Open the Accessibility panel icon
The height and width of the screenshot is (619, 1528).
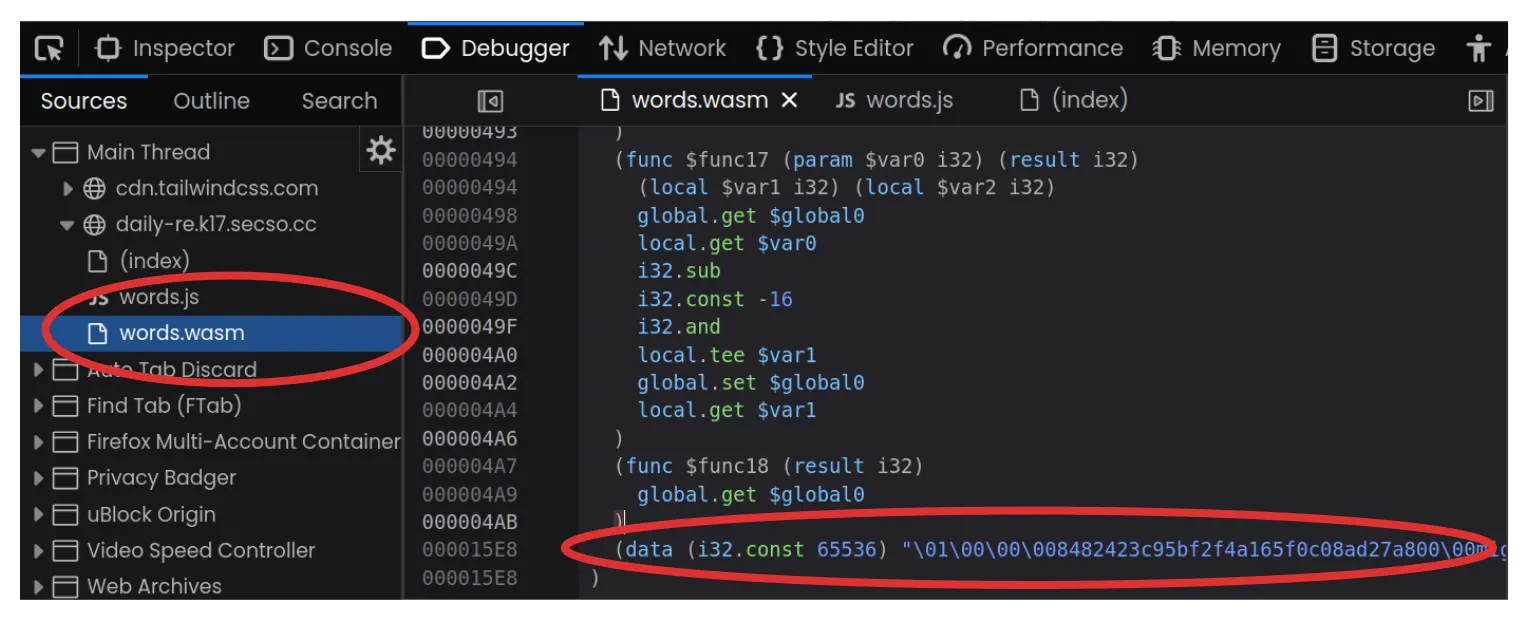tap(1478, 48)
